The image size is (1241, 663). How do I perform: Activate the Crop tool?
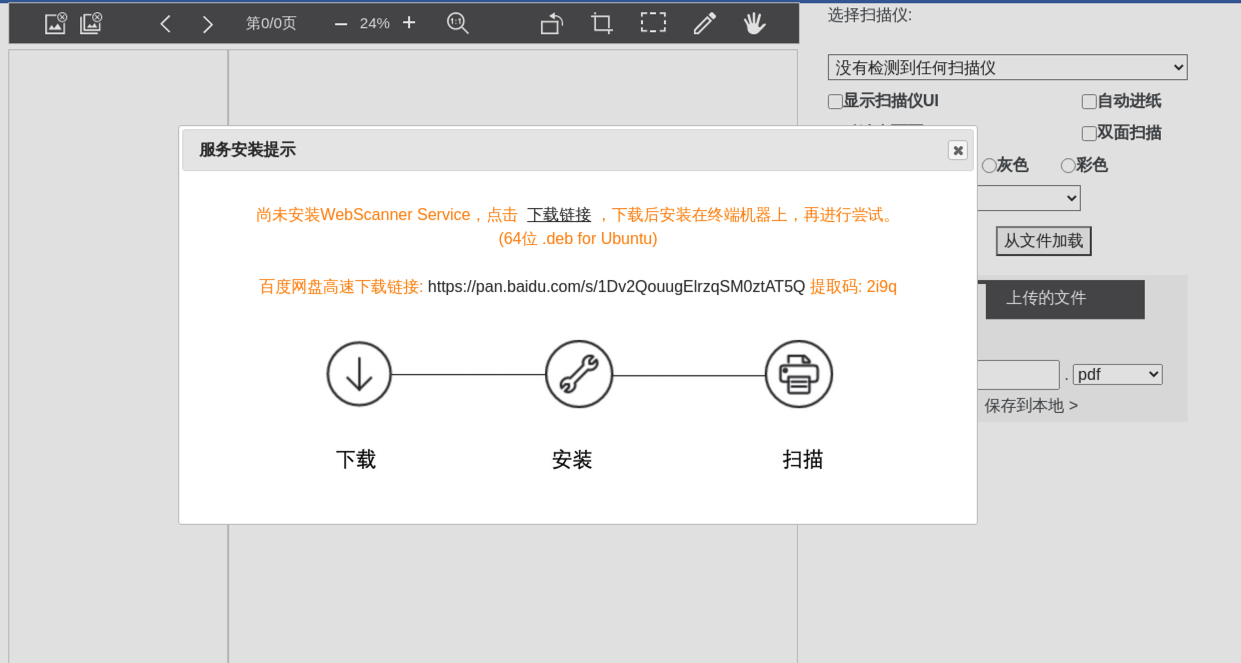click(x=601, y=22)
